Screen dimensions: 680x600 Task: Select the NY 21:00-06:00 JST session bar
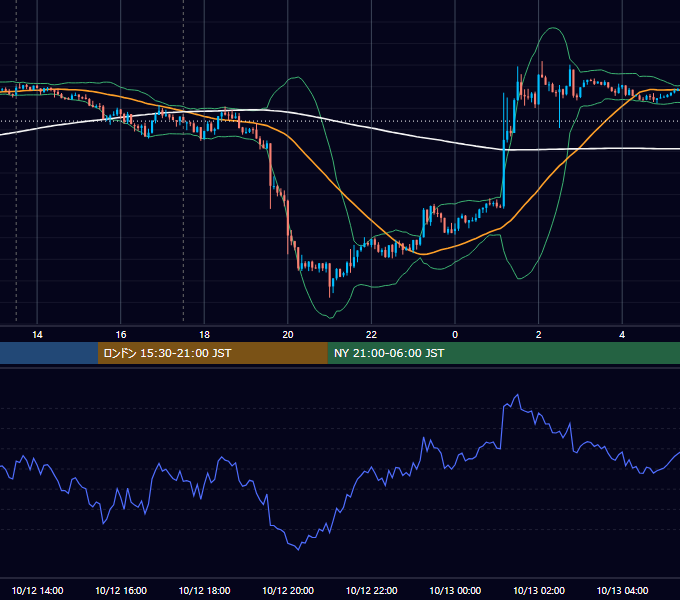[503, 353]
